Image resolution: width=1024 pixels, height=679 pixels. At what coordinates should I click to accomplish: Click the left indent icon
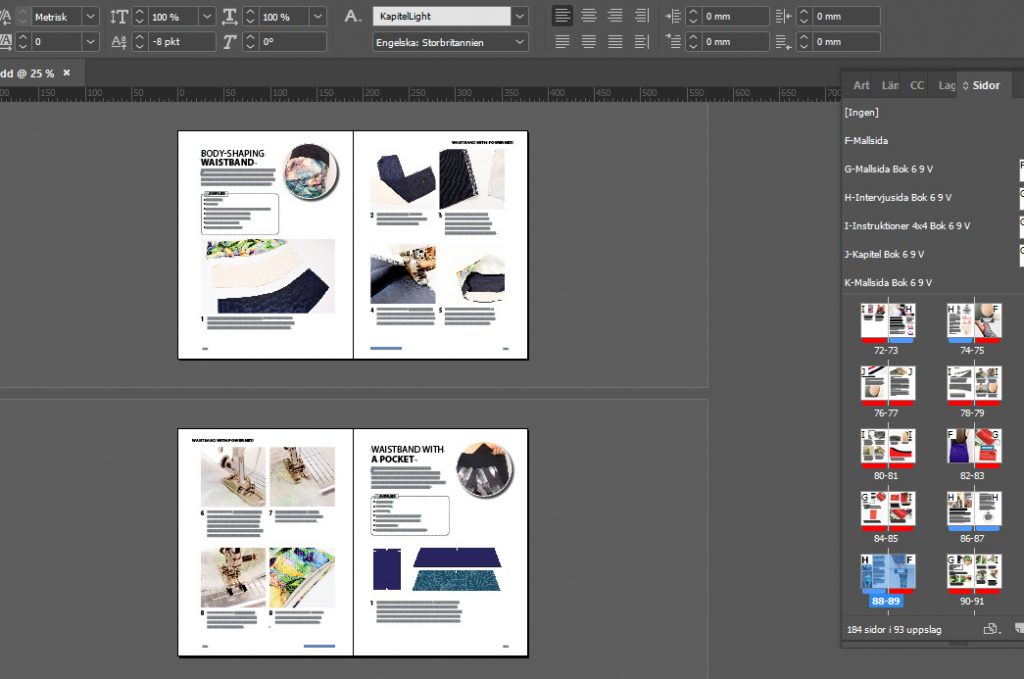click(x=673, y=15)
